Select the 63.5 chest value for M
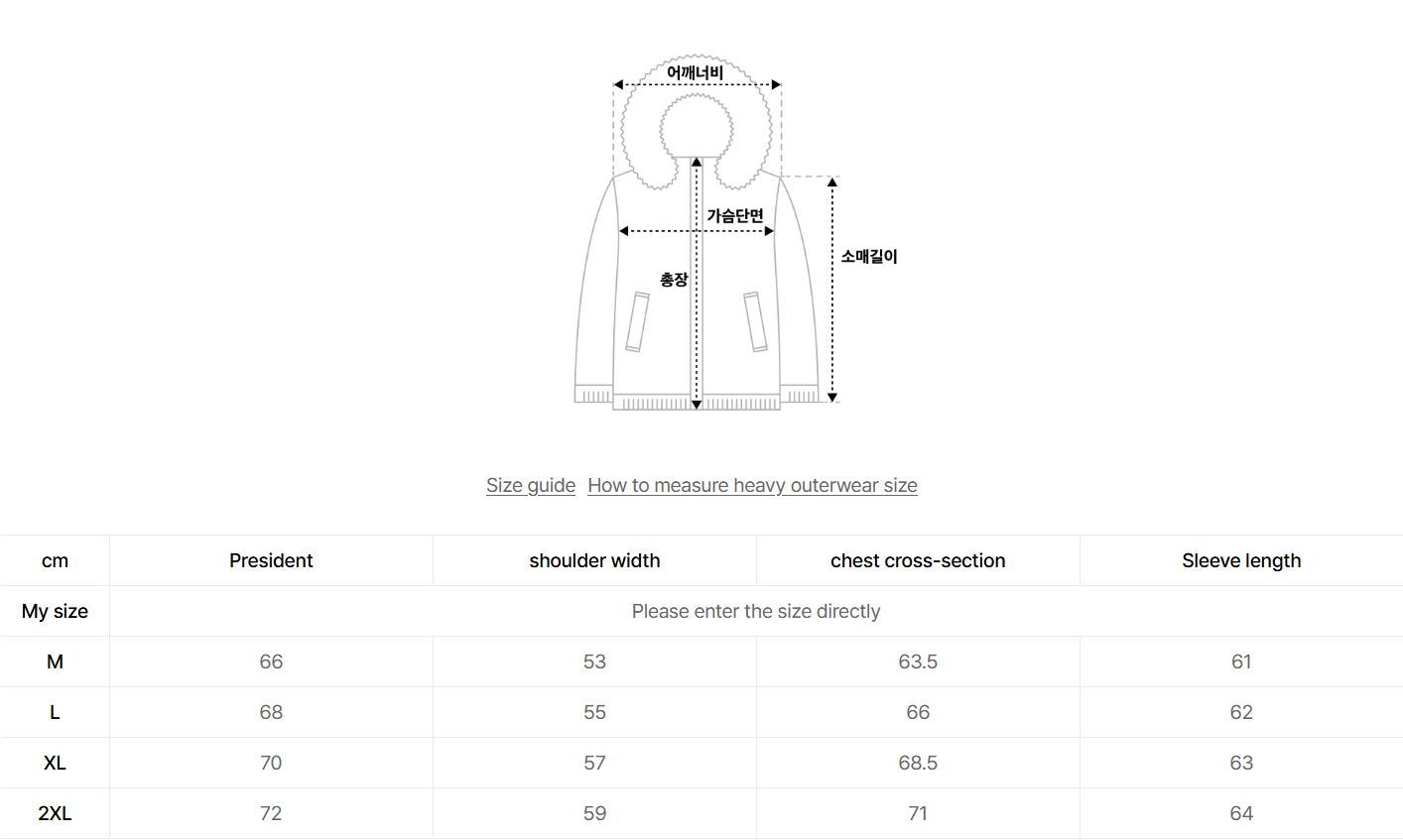Screen dimensions: 1403x840 coord(918,661)
